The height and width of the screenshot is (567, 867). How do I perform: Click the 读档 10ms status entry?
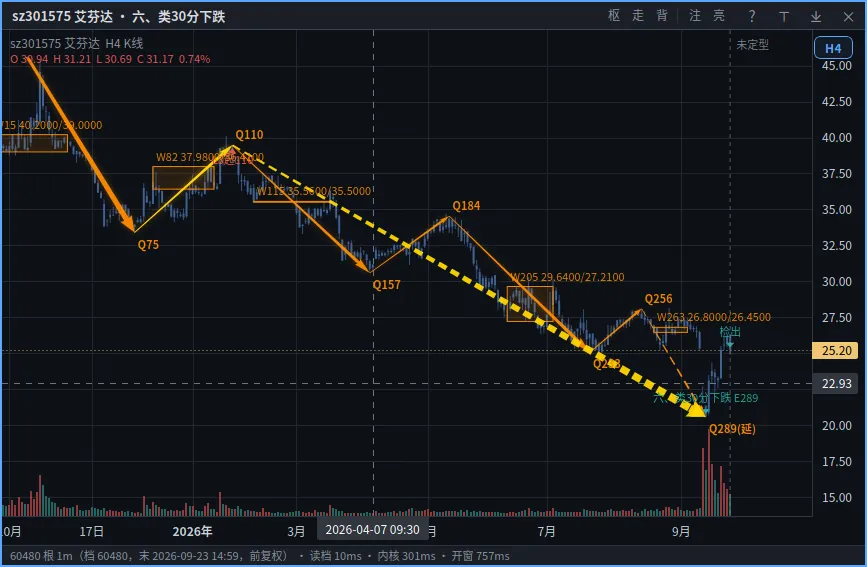pos(336,556)
